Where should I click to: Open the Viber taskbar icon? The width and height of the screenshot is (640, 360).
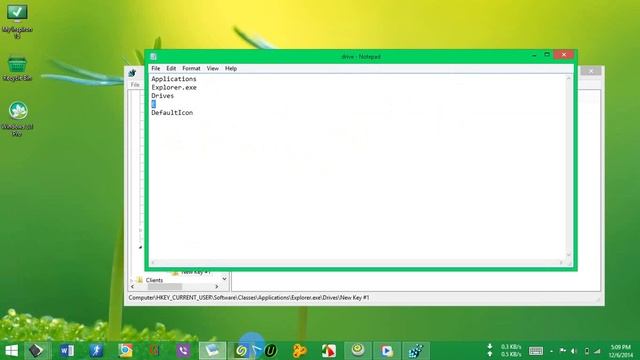(183, 351)
